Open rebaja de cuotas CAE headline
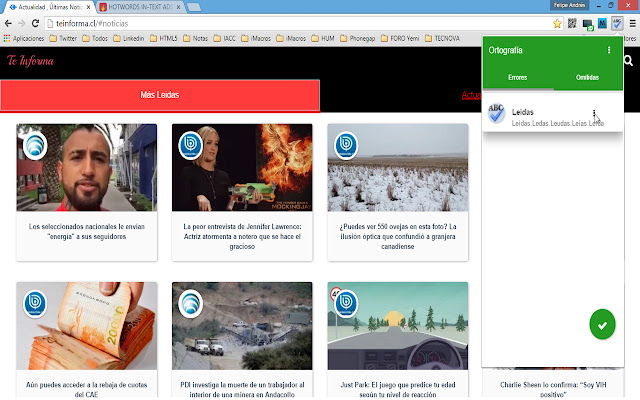Viewport: 640px width, 400px height. coord(87,389)
